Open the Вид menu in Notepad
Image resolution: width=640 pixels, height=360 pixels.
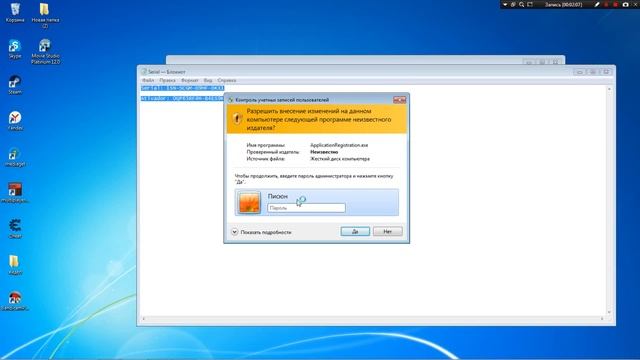tap(208, 80)
